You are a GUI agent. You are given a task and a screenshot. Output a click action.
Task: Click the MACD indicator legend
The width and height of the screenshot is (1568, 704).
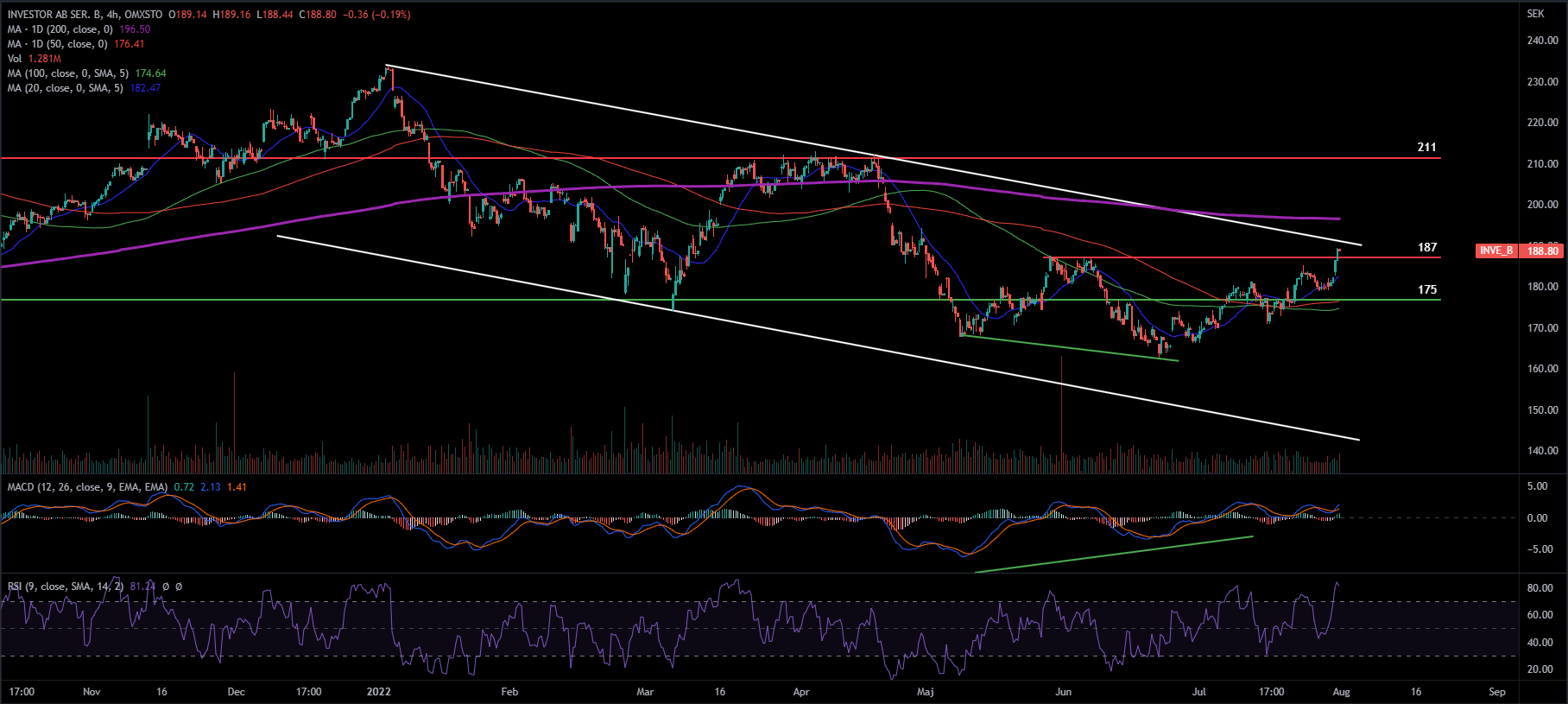pos(86,487)
